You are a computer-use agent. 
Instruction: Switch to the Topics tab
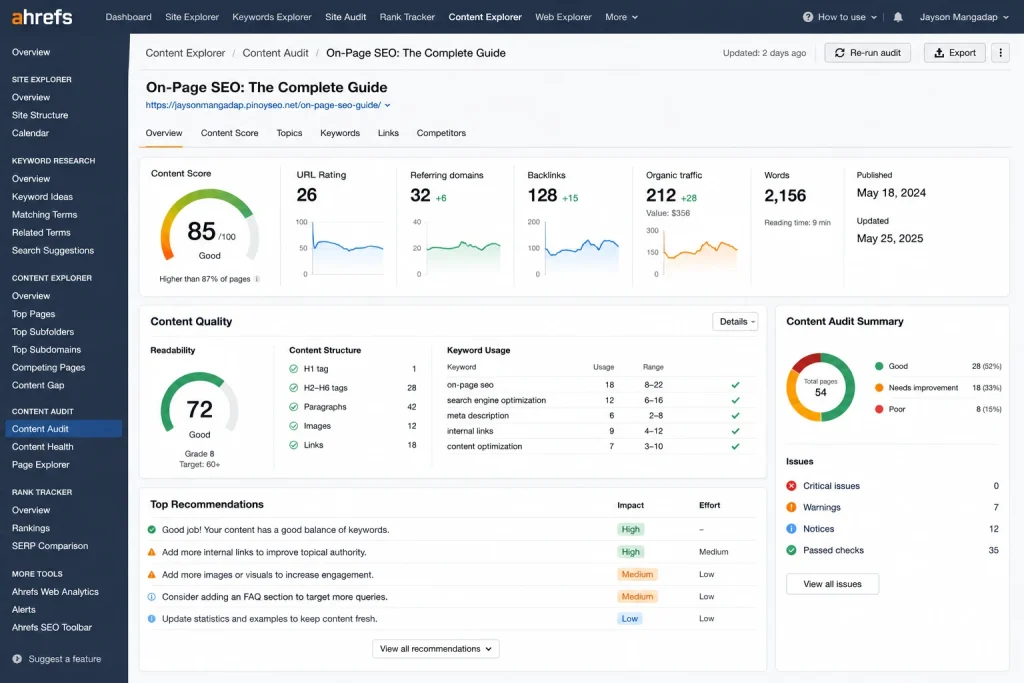click(289, 133)
